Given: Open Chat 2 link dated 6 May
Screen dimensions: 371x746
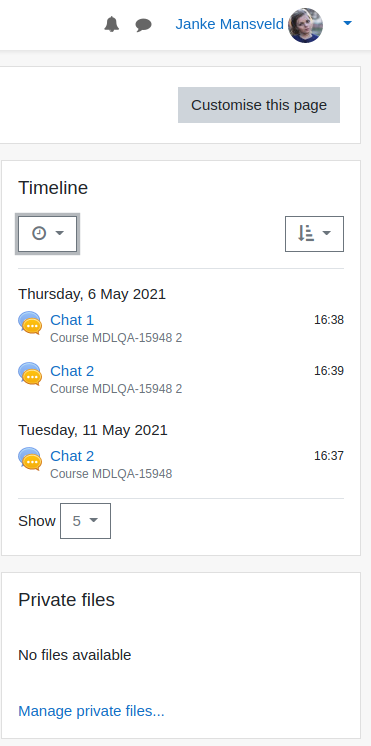Looking at the screenshot, I should point(72,371).
